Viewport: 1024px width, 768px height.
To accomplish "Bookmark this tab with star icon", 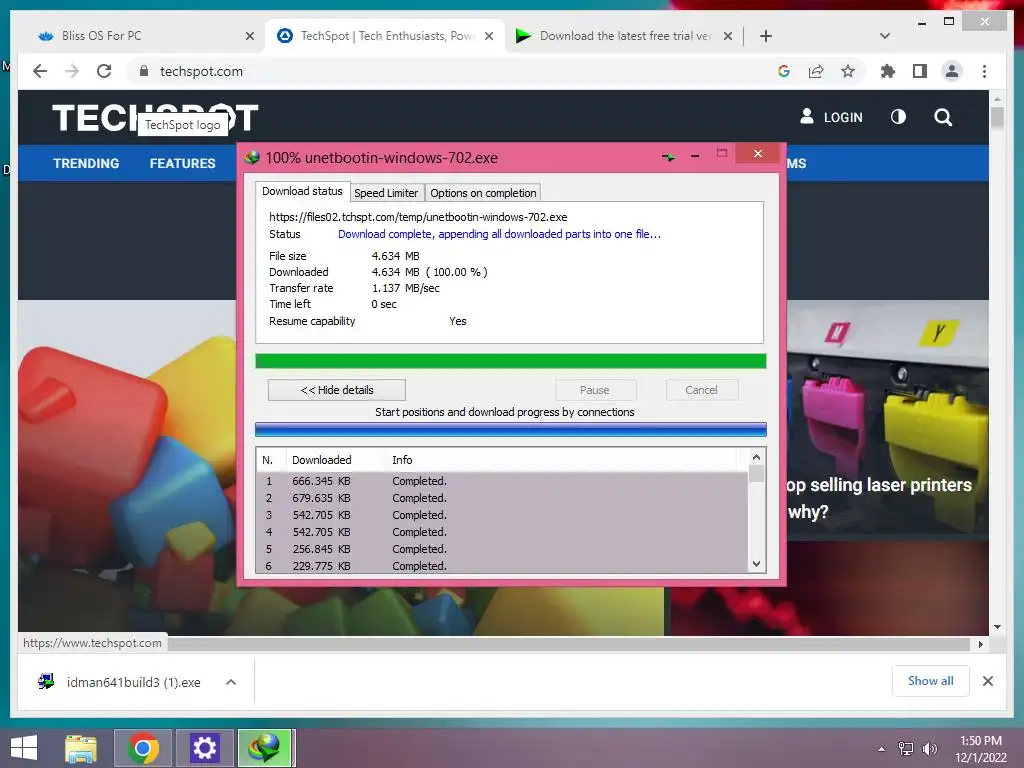I will click(x=848, y=71).
